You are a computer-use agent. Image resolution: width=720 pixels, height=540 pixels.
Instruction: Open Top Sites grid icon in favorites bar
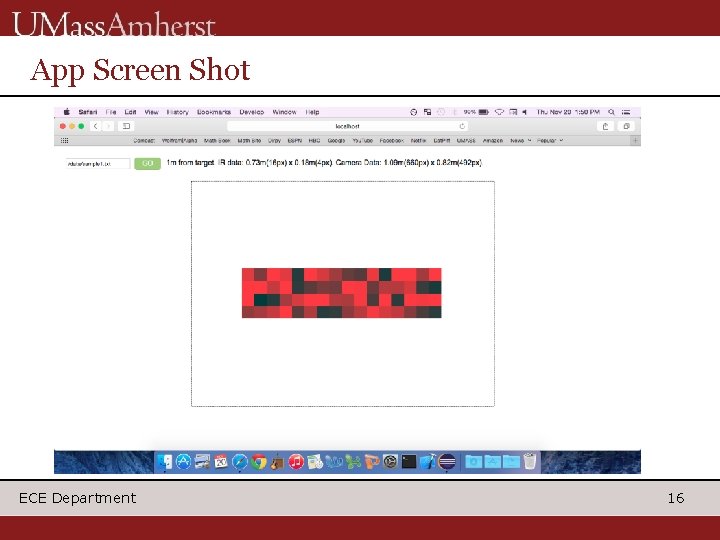(x=65, y=141)
